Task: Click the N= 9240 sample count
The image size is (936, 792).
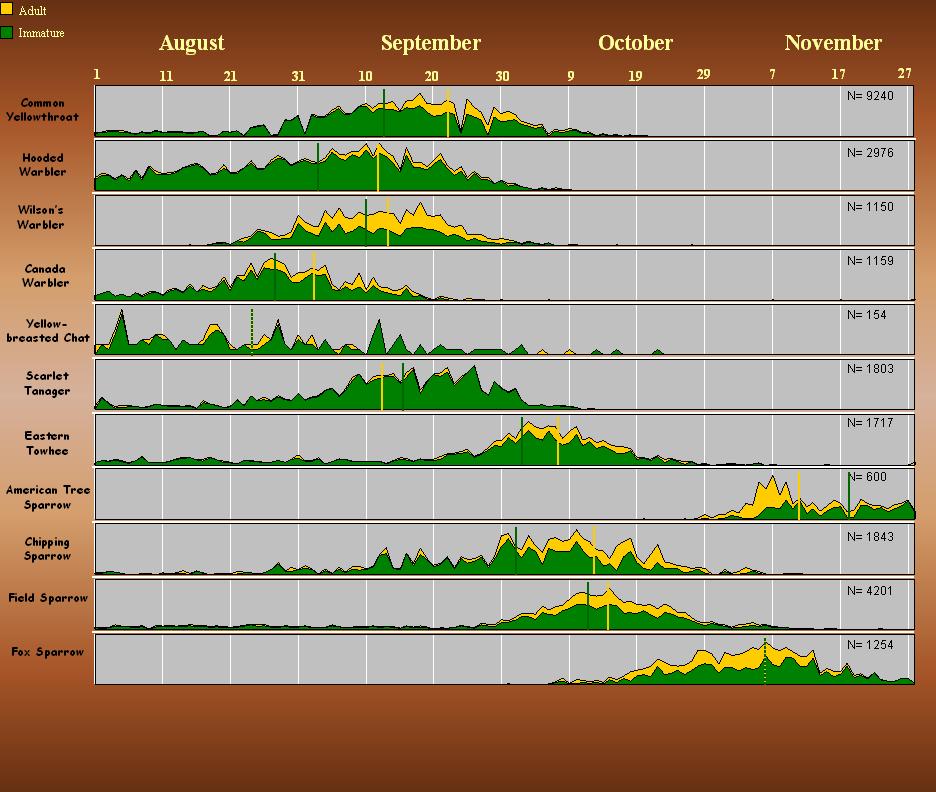Action: (870, 96)
